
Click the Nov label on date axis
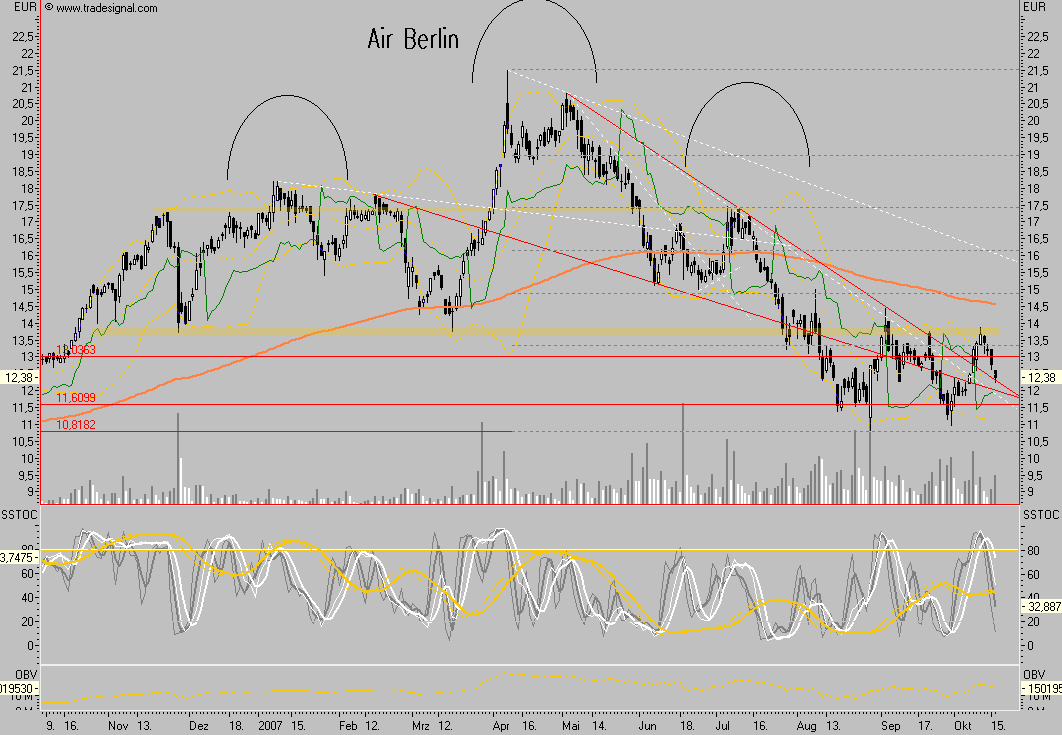point(117,724)
